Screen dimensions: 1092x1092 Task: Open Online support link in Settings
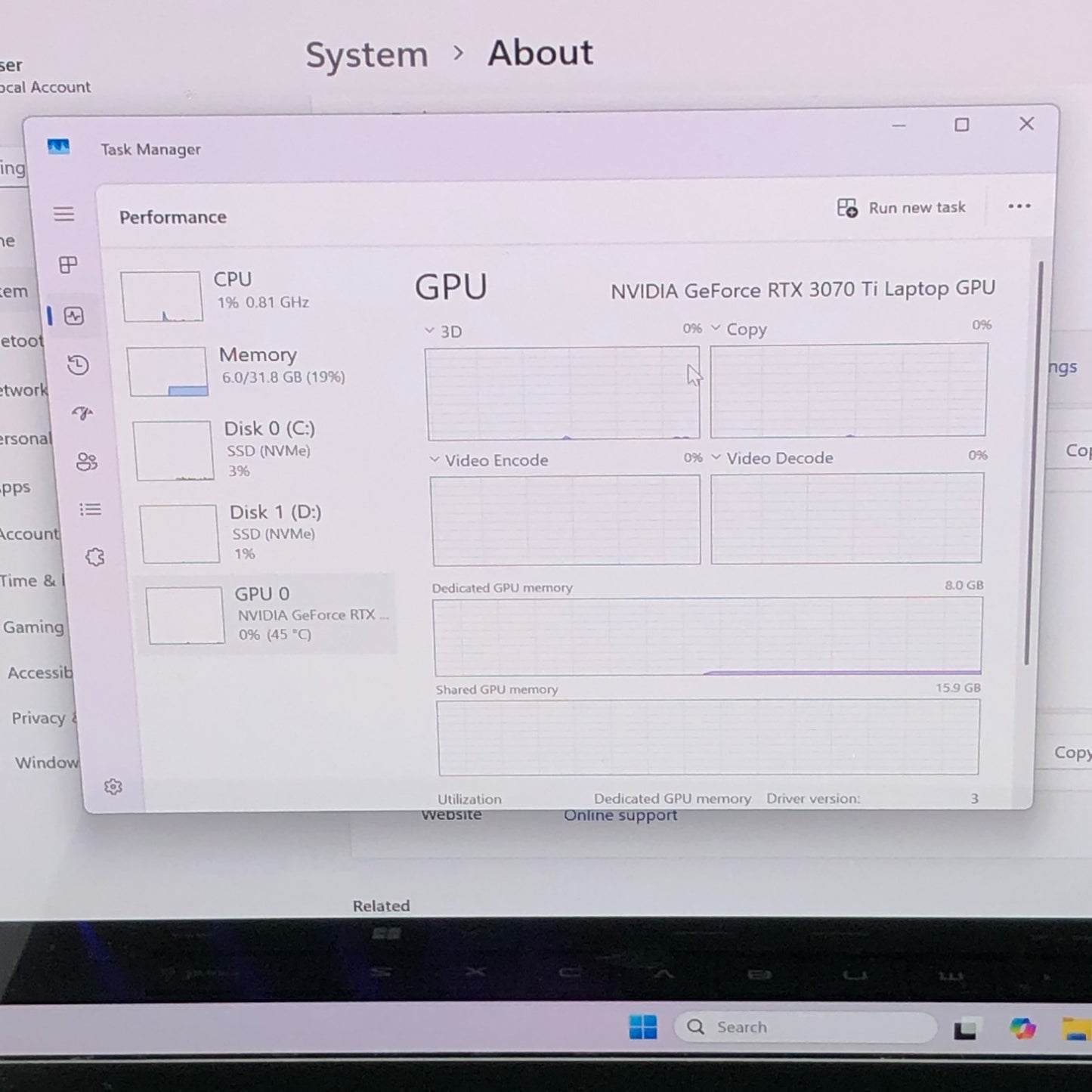[x=620, y=816]
